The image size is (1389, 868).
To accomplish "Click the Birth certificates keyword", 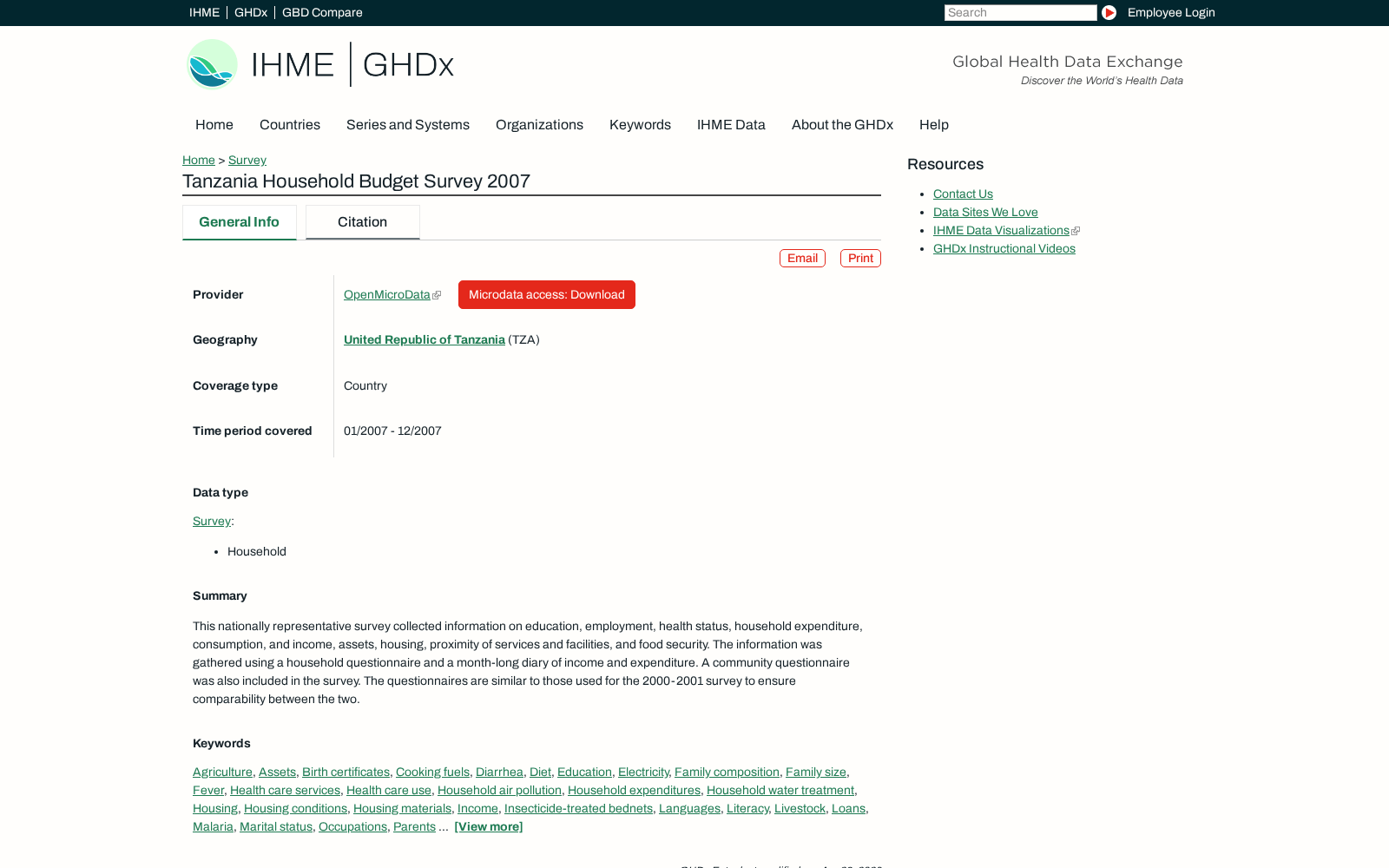I will point(346,772).
